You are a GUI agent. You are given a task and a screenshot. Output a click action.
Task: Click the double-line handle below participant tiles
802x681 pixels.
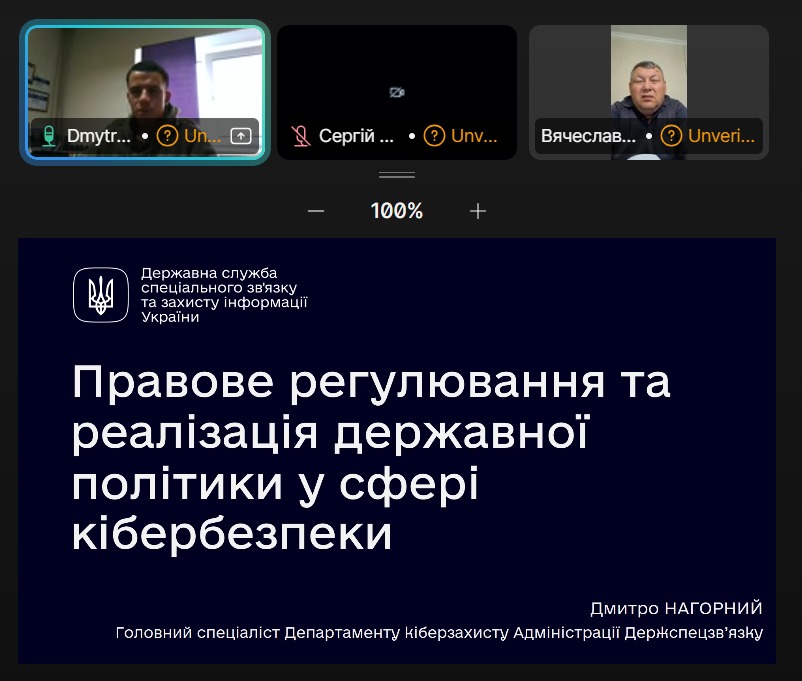[x=397, y=175]
